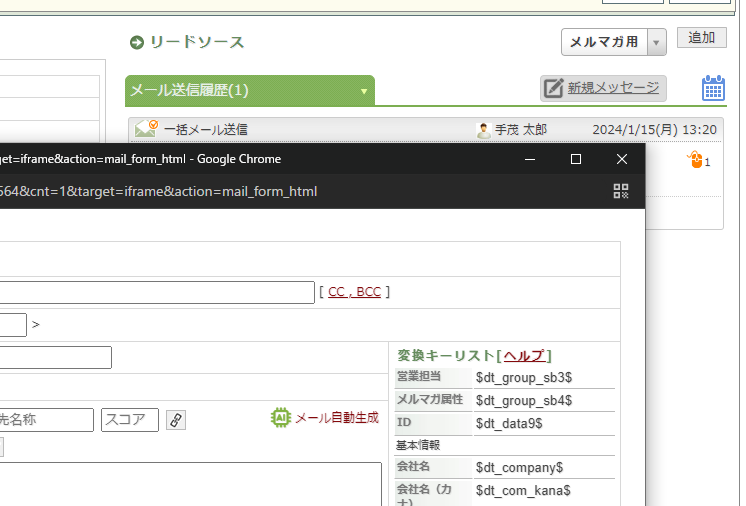Click the AI chip icon

[x=281, y=418]
